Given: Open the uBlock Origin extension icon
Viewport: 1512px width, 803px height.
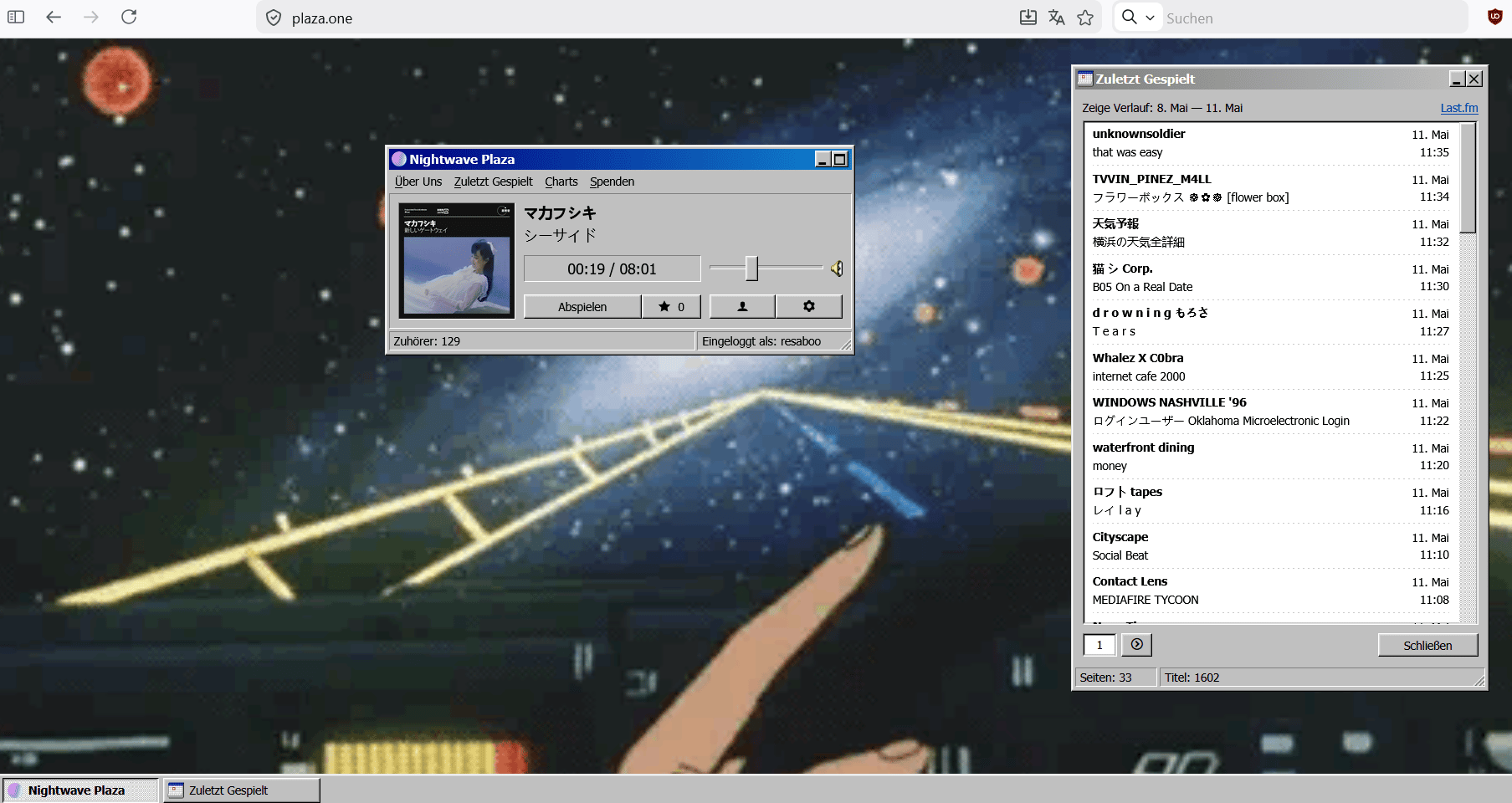Looking at the screenshot, I should click(x=1495, y=17).
